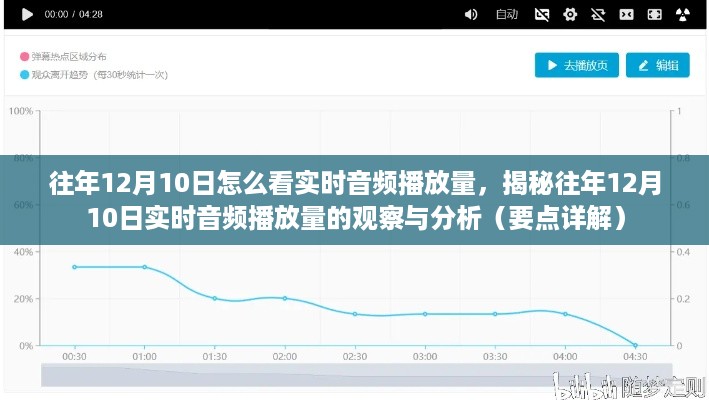Screen dimensions: 709x400
Task: Click the chart data point at 00:30
Action: (x=74, y=267)
